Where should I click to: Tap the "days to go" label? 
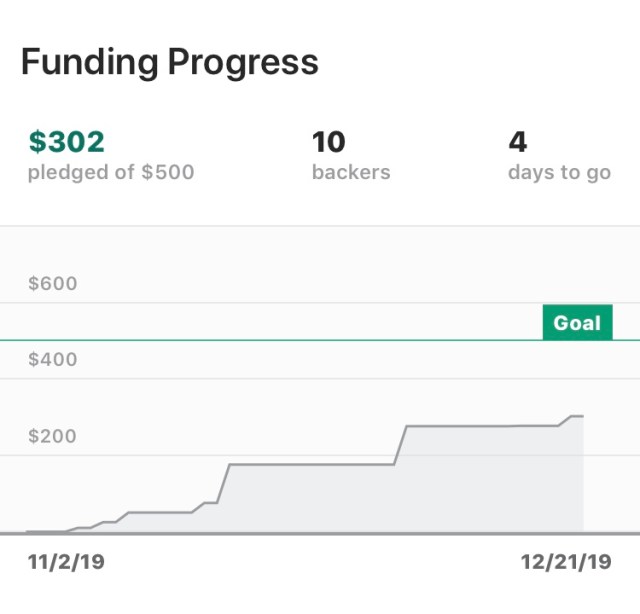[x=559, y=172]
